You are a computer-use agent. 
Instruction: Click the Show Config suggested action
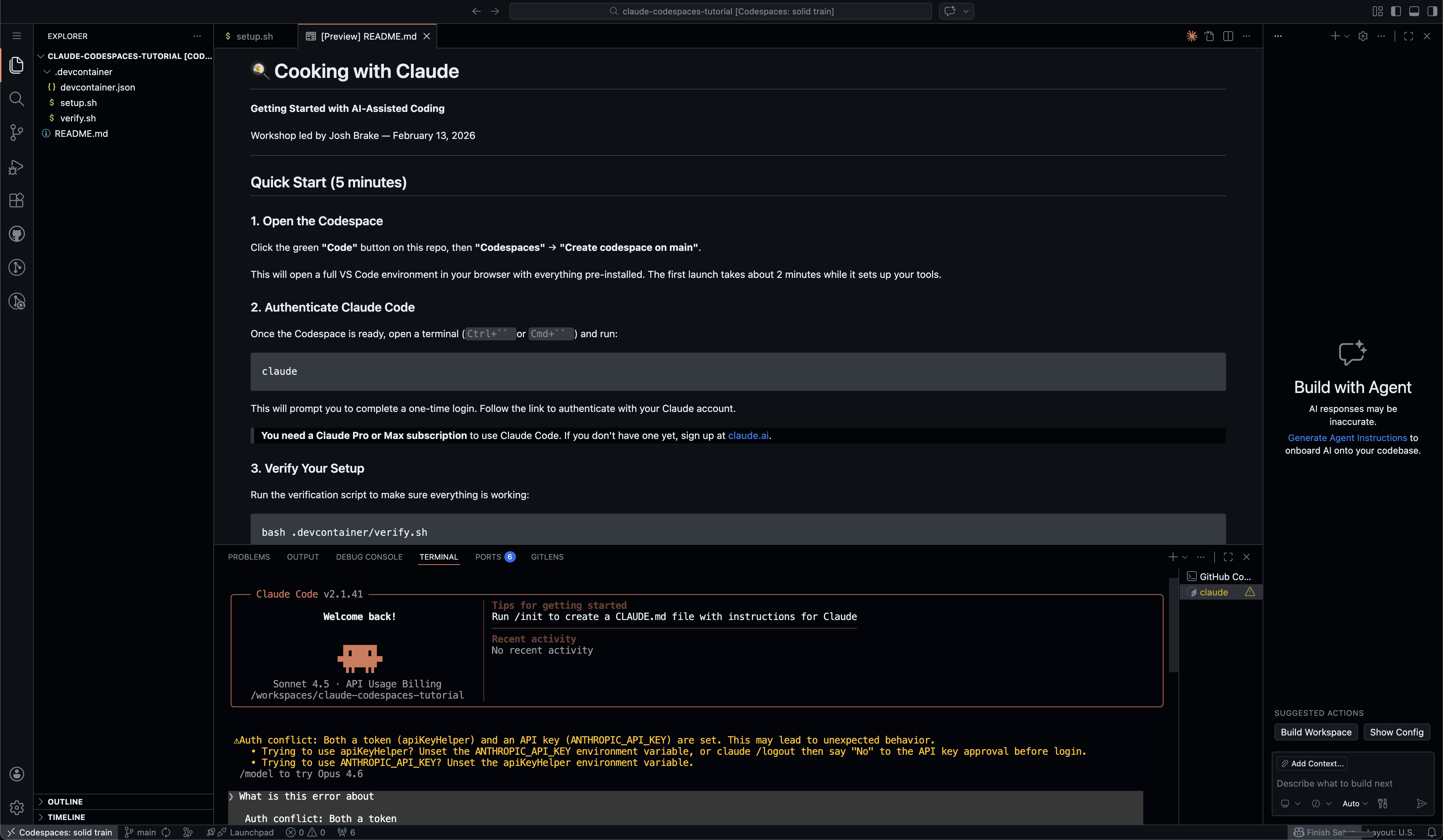pos(1397,732)
